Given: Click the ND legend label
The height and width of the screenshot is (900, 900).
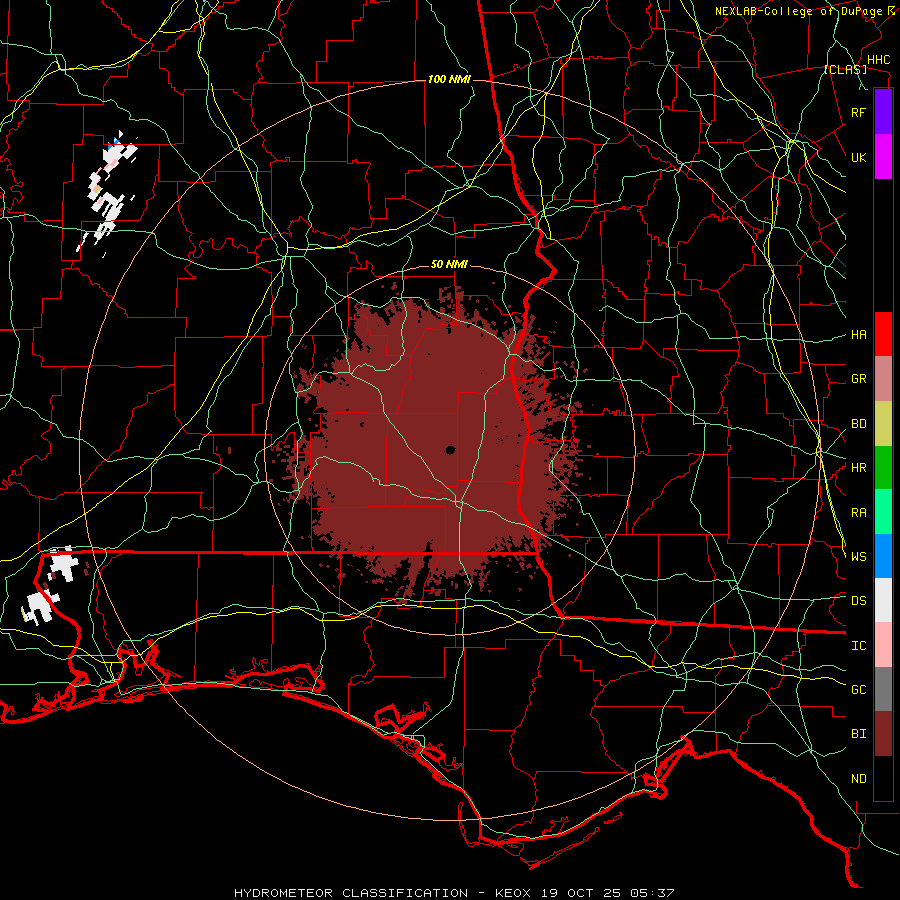Looking at the screenshot, I should pyautogui.click(x=859, y=779).
